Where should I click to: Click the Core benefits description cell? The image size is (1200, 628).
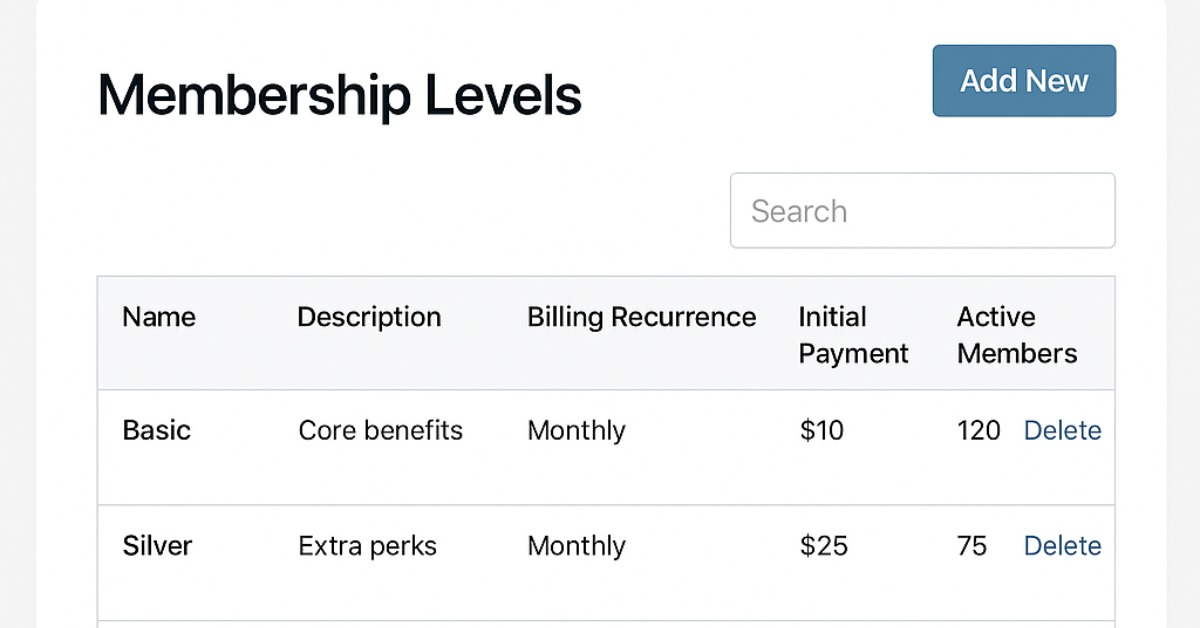point(380,431)
